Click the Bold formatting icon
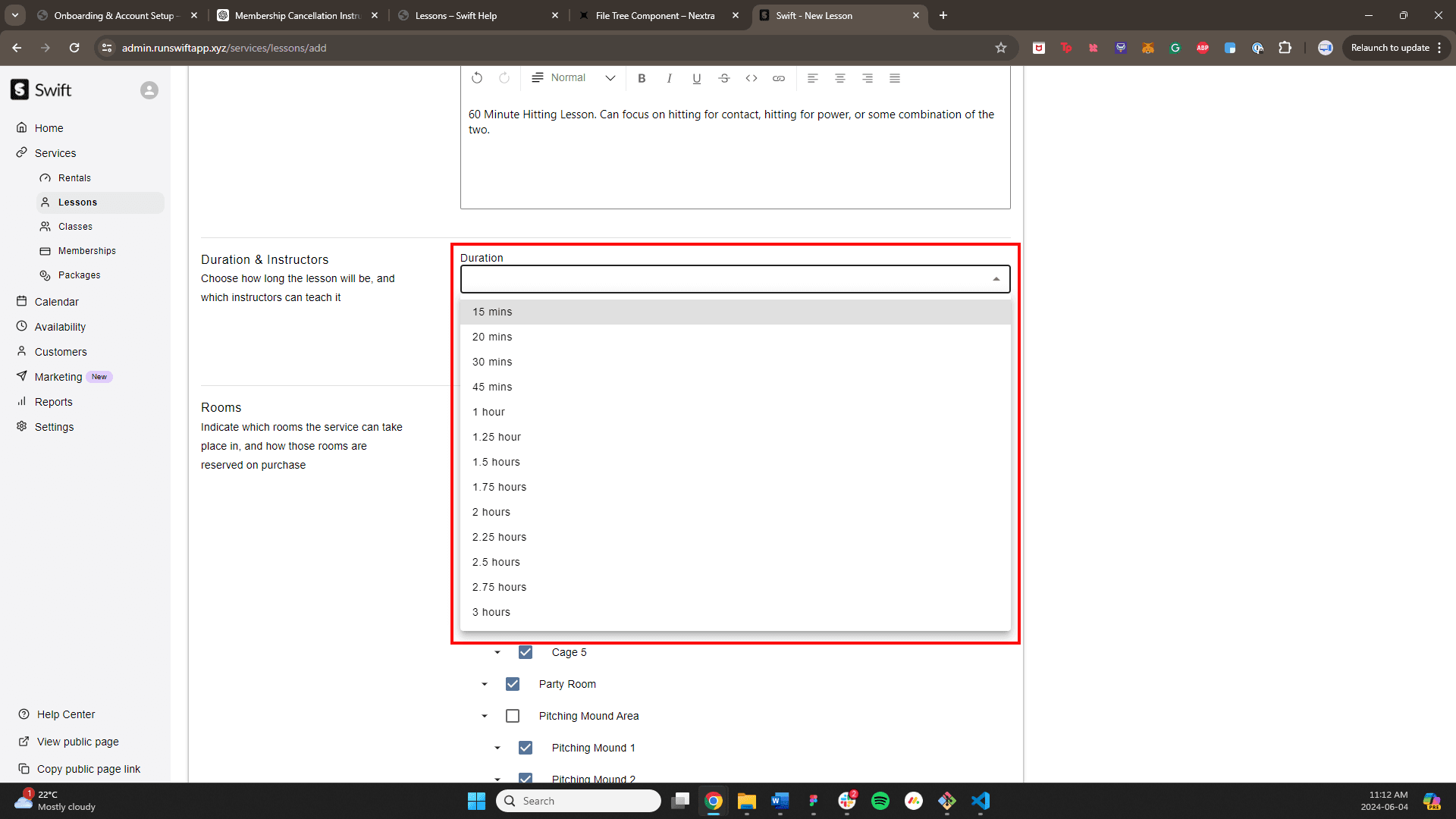Screen dimensions: 1456x819 (642, 78)
